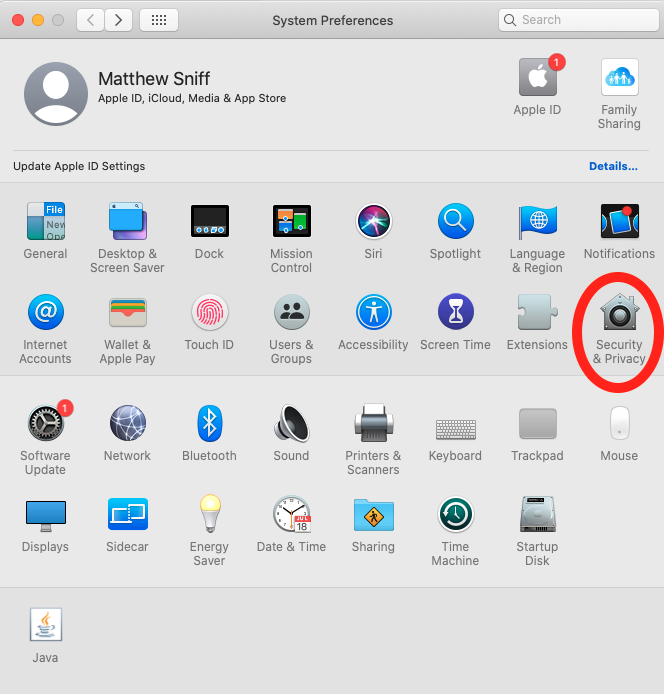Go back with left arrow button
The width and height of the screenshot is (664, 694).
(x=90, y=20)
